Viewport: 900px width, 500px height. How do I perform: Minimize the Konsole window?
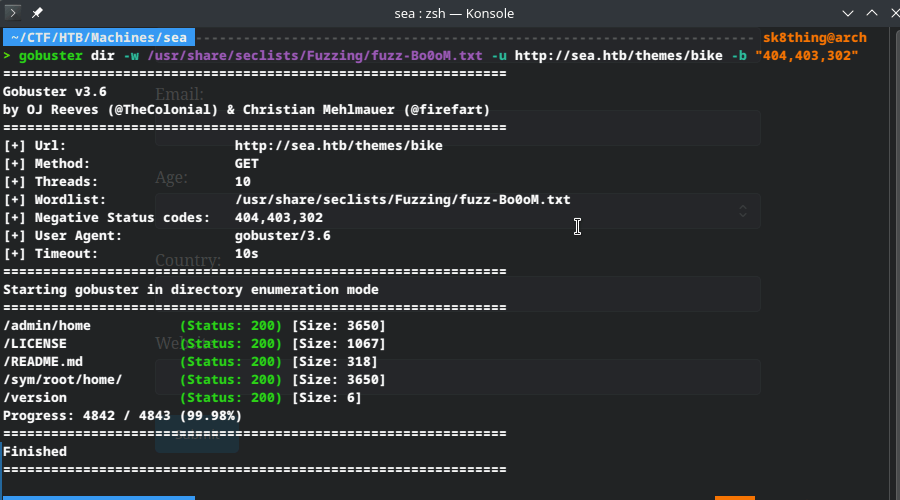point(849,13)
